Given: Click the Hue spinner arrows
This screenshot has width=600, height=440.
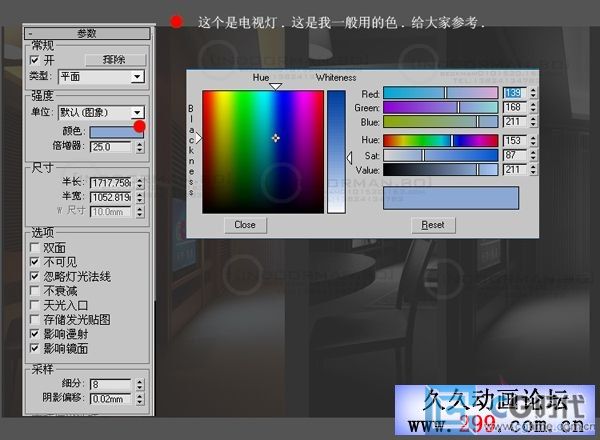Looking at the screenshot, I should 533,140.
